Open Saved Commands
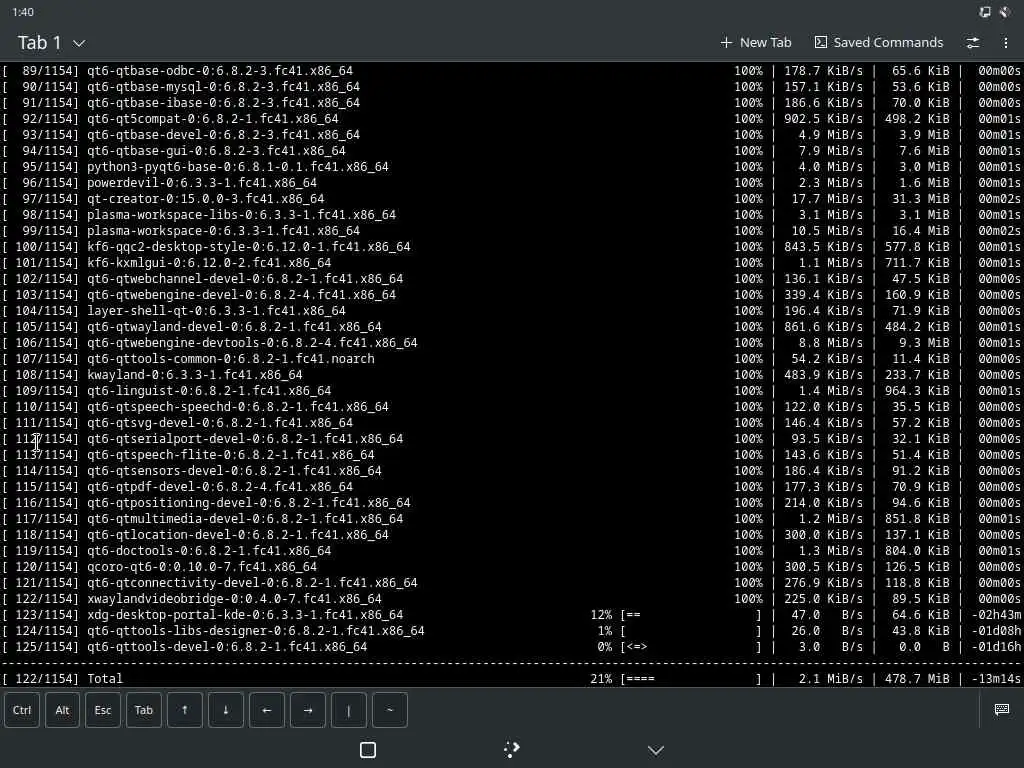Screen dimensions: 1024x768 (879, 42)
